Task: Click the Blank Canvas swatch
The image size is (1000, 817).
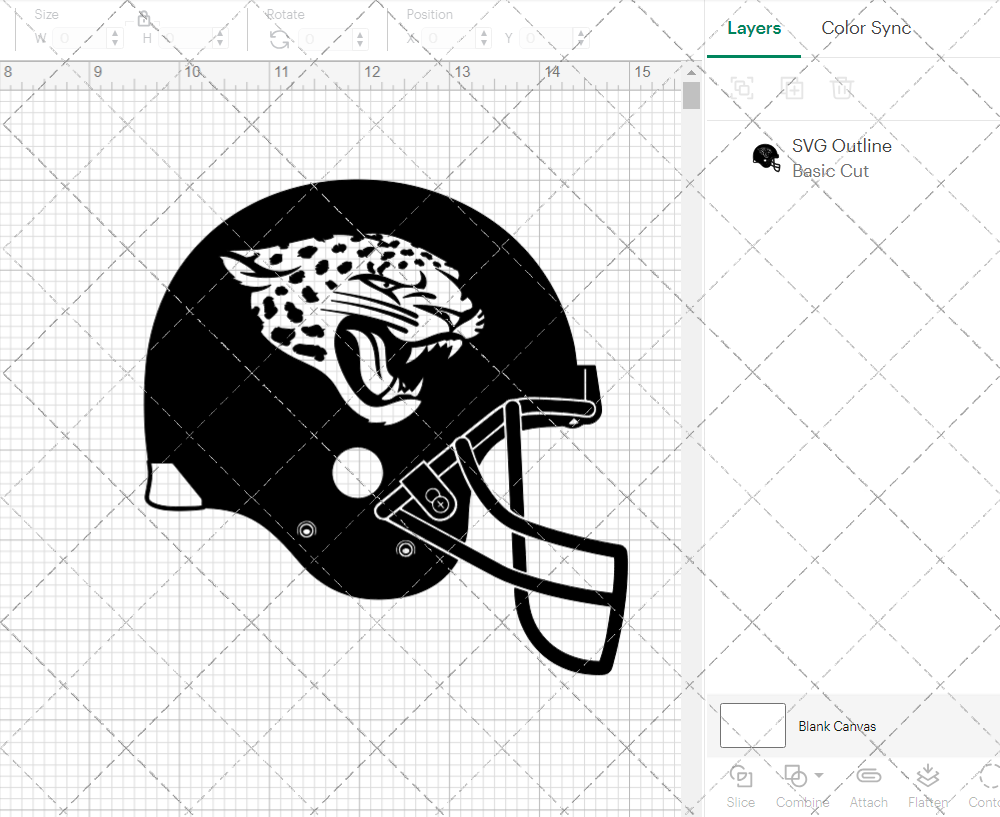Action: click(x=753, y=725)
